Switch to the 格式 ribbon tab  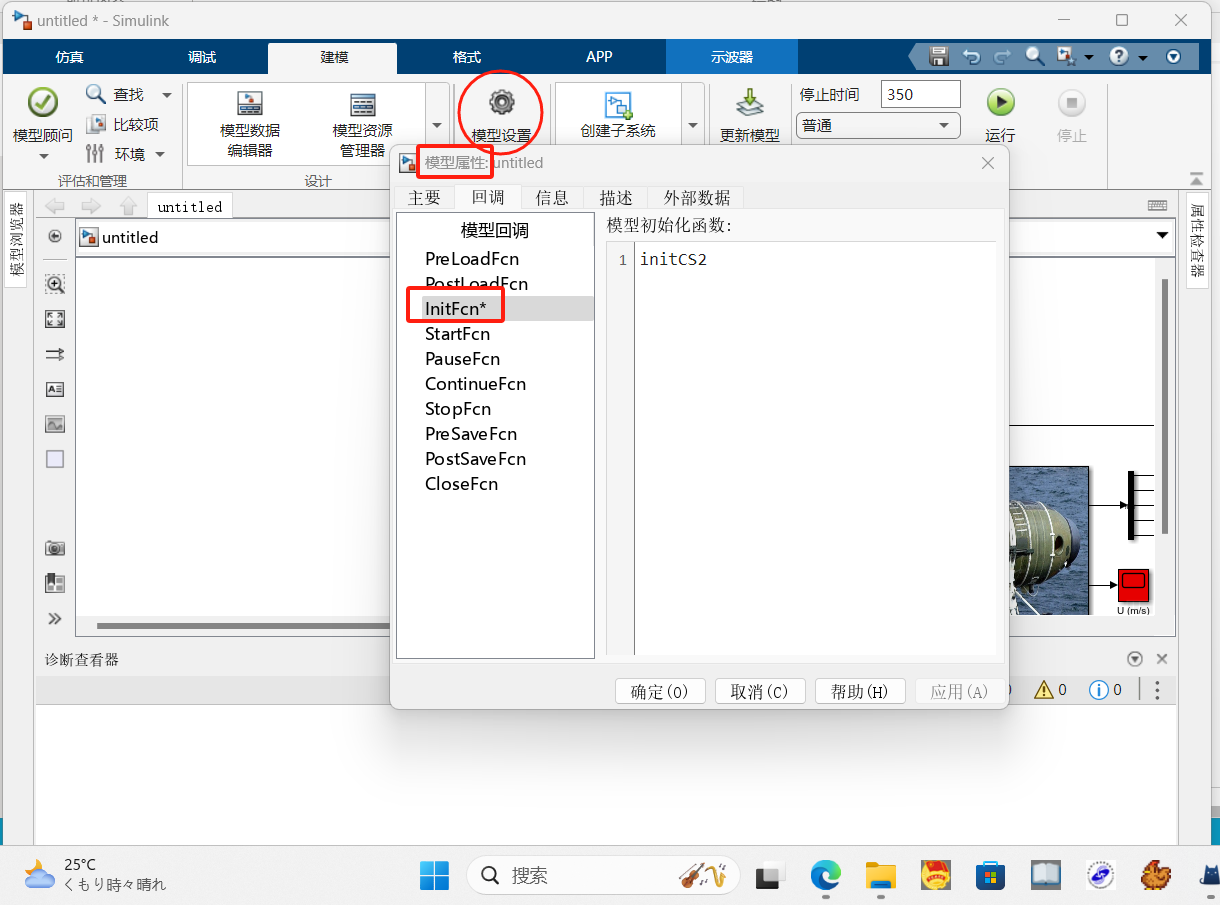[467, 57]
